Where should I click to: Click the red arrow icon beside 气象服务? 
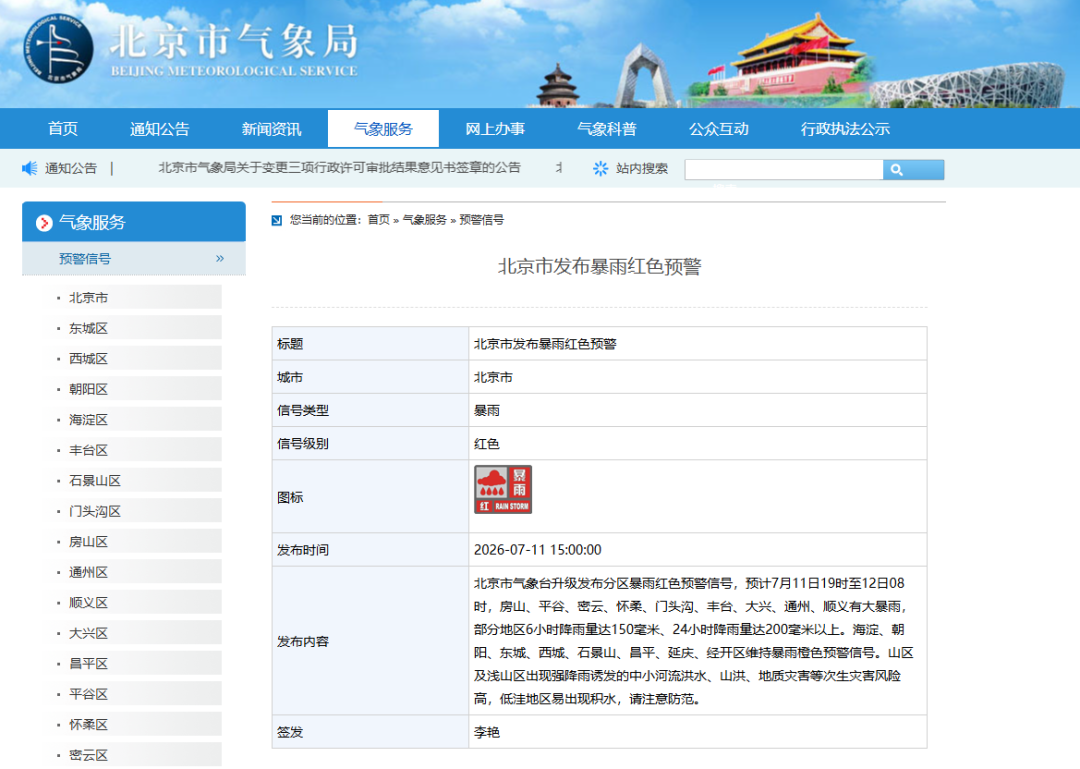coord(44,223)
